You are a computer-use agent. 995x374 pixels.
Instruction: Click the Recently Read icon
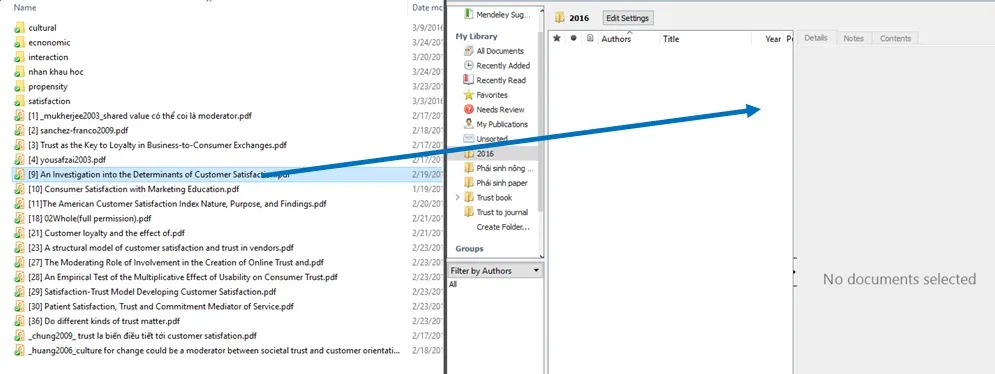[x=469, y=80]
